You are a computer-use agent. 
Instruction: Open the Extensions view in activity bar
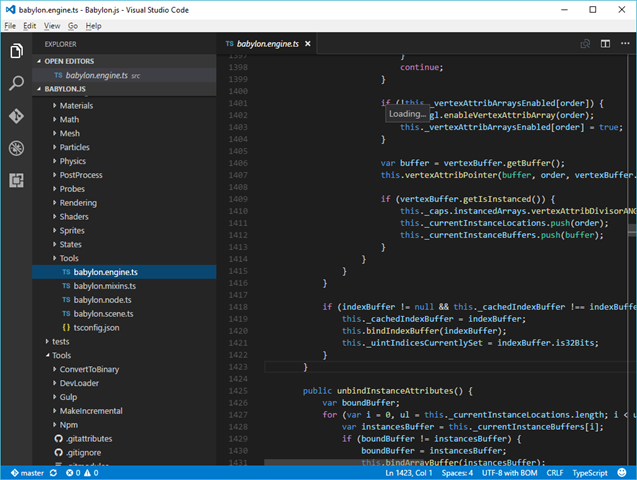tap(16, 180)
